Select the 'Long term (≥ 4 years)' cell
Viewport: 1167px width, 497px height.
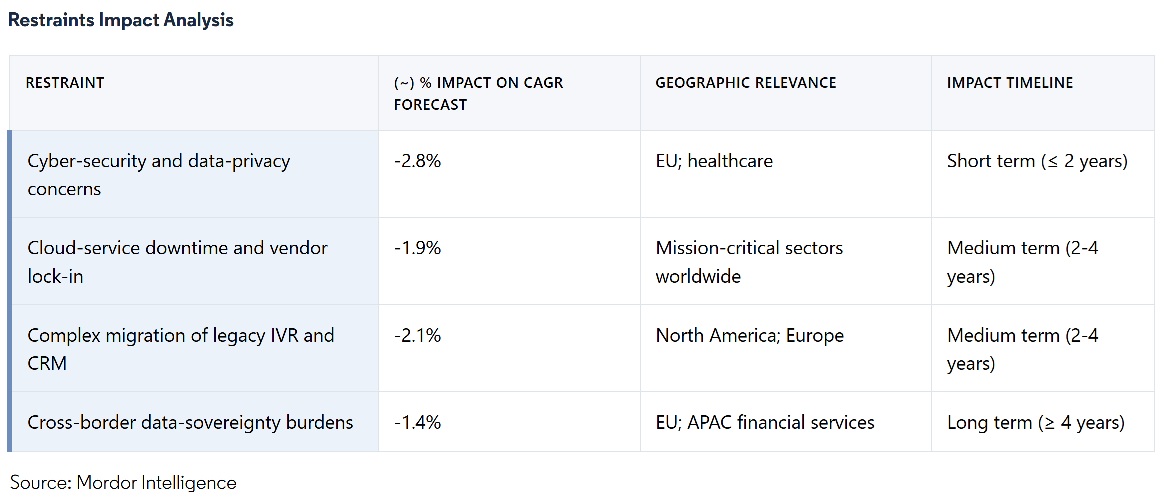click(x=1035, y=422)
